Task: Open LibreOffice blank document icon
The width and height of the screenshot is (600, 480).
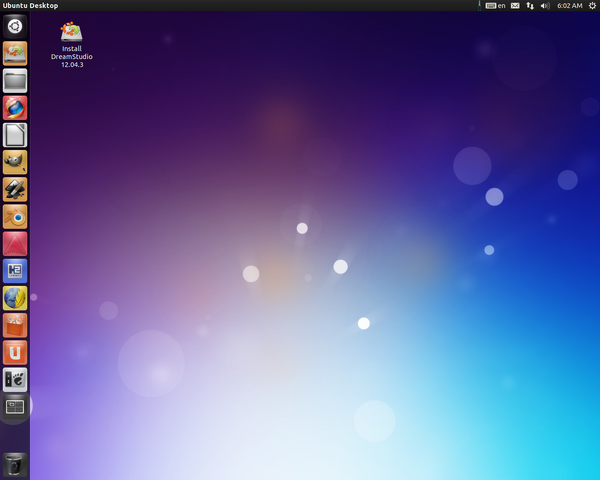Action: point(15,135)
